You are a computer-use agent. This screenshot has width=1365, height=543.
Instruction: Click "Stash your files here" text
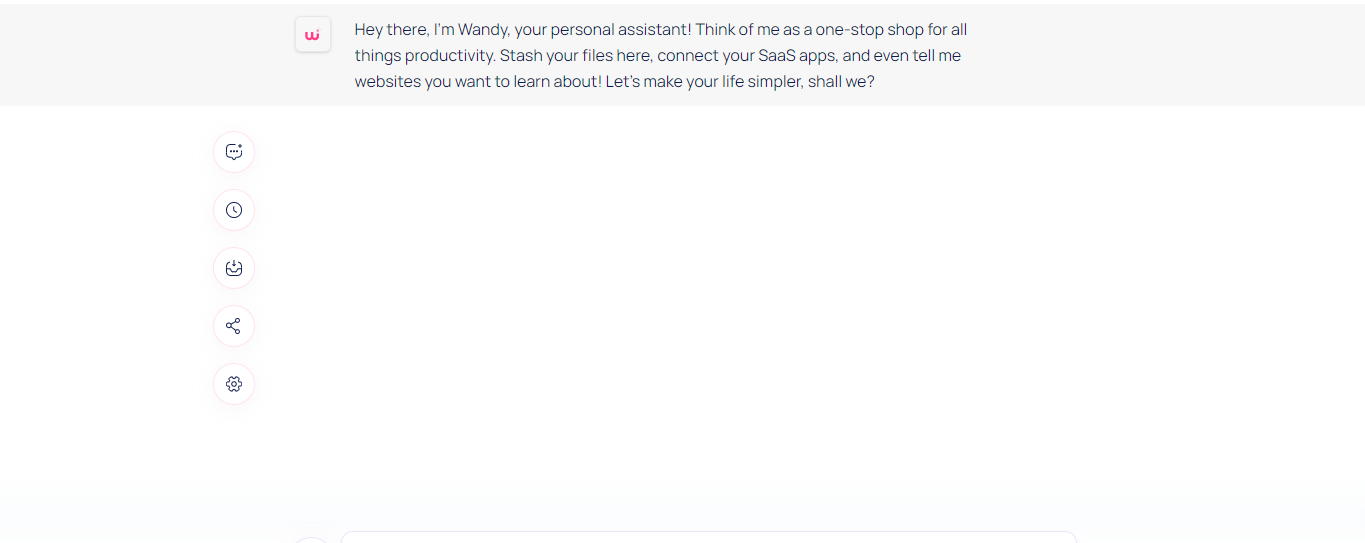[x=574, y=56]
